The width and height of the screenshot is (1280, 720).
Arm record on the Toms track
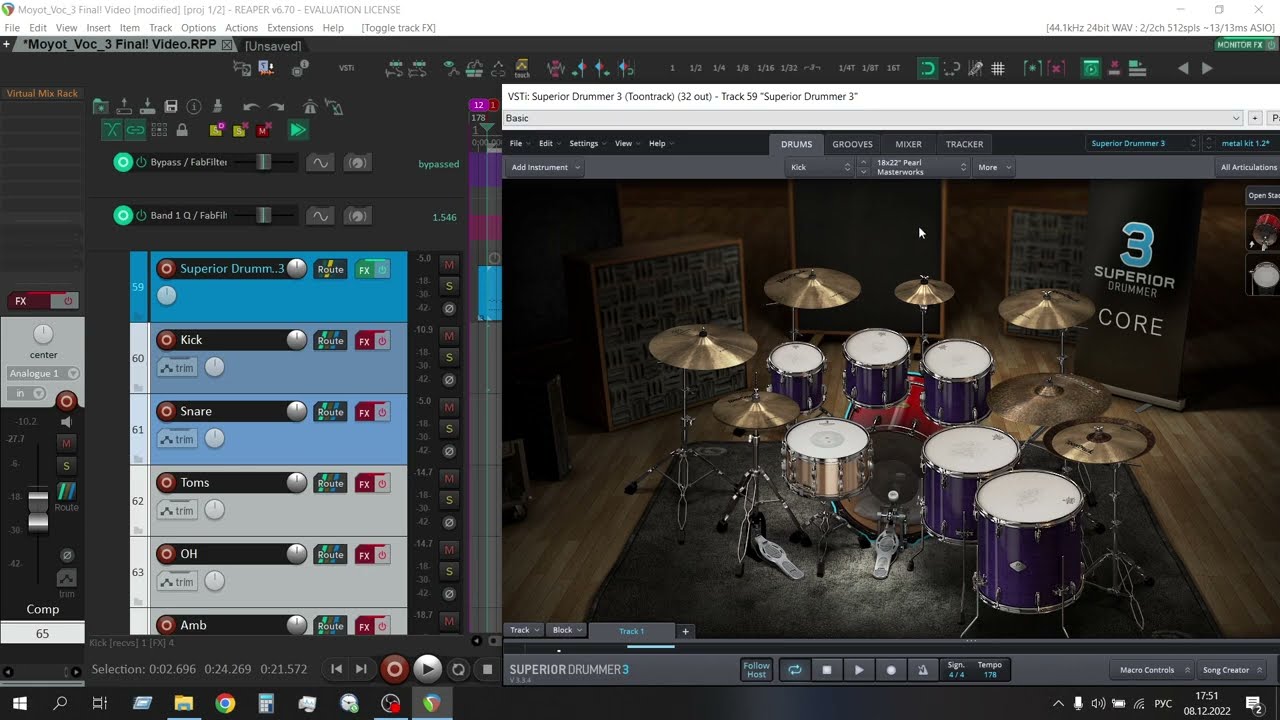(x=167, y=483)
